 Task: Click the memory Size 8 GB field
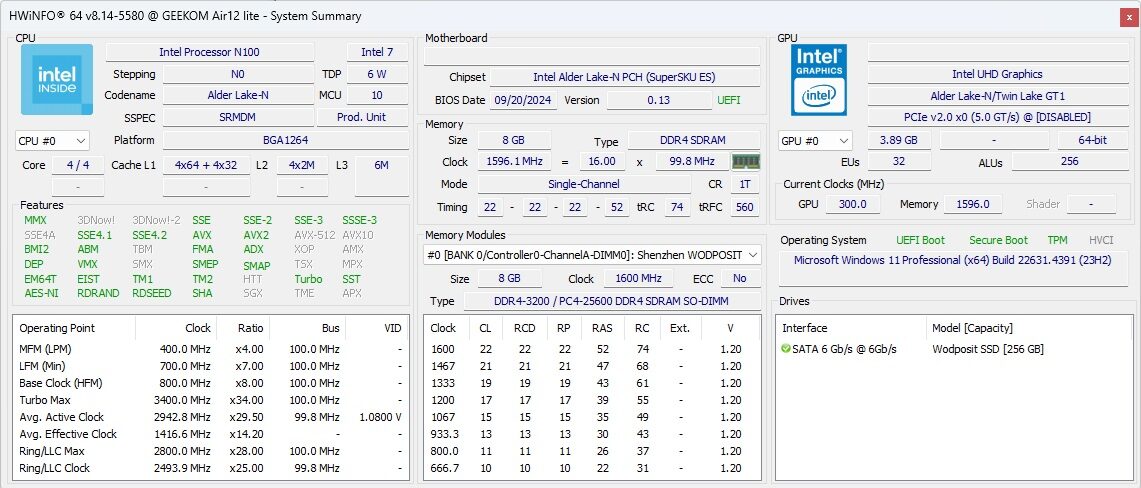point(514,140)
